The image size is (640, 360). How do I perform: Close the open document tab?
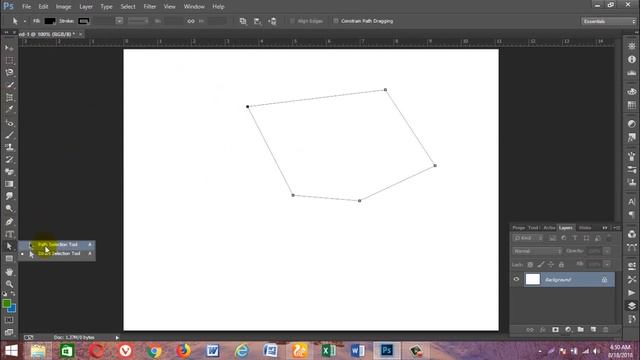pos(81,34)
